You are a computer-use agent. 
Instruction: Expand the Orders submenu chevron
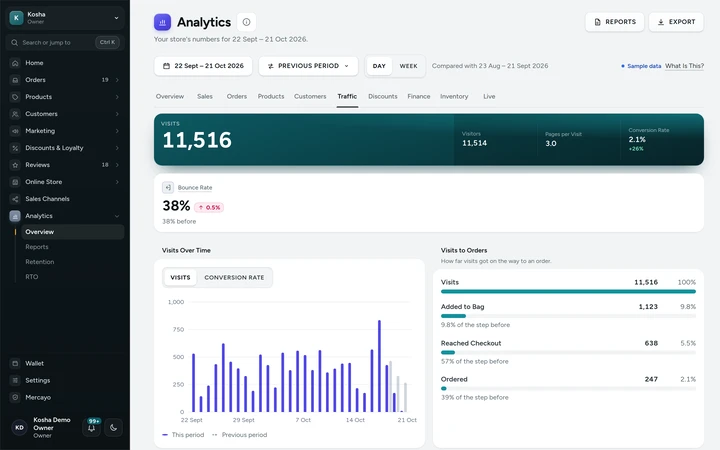pos(117,80)
